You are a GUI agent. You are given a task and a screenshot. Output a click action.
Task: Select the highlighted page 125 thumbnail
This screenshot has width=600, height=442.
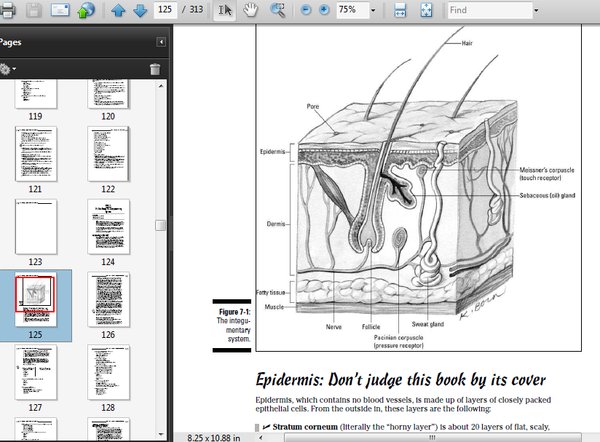click(36, 299)
